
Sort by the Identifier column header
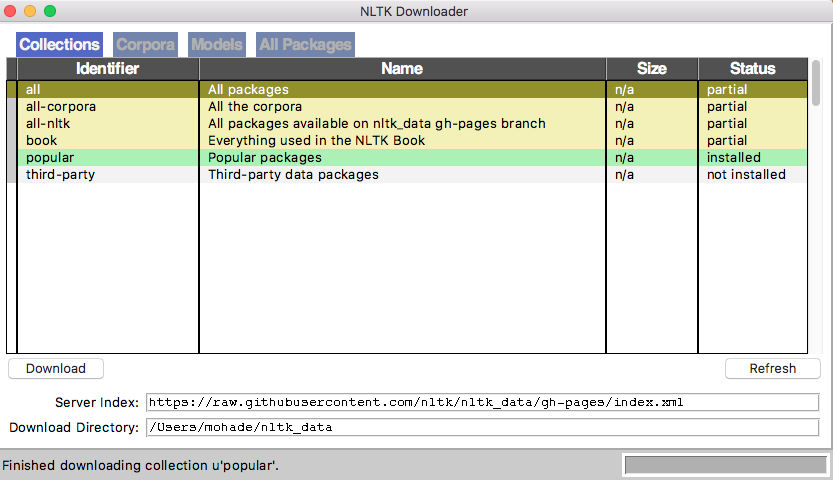[108, 68]
